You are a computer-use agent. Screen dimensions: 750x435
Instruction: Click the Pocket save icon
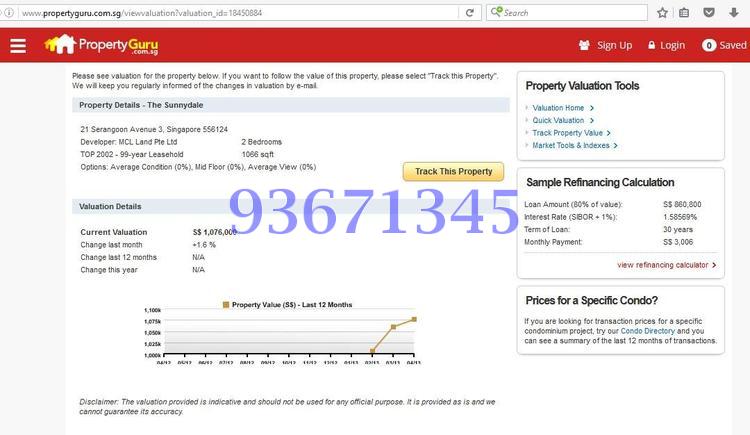click(709, 12)
